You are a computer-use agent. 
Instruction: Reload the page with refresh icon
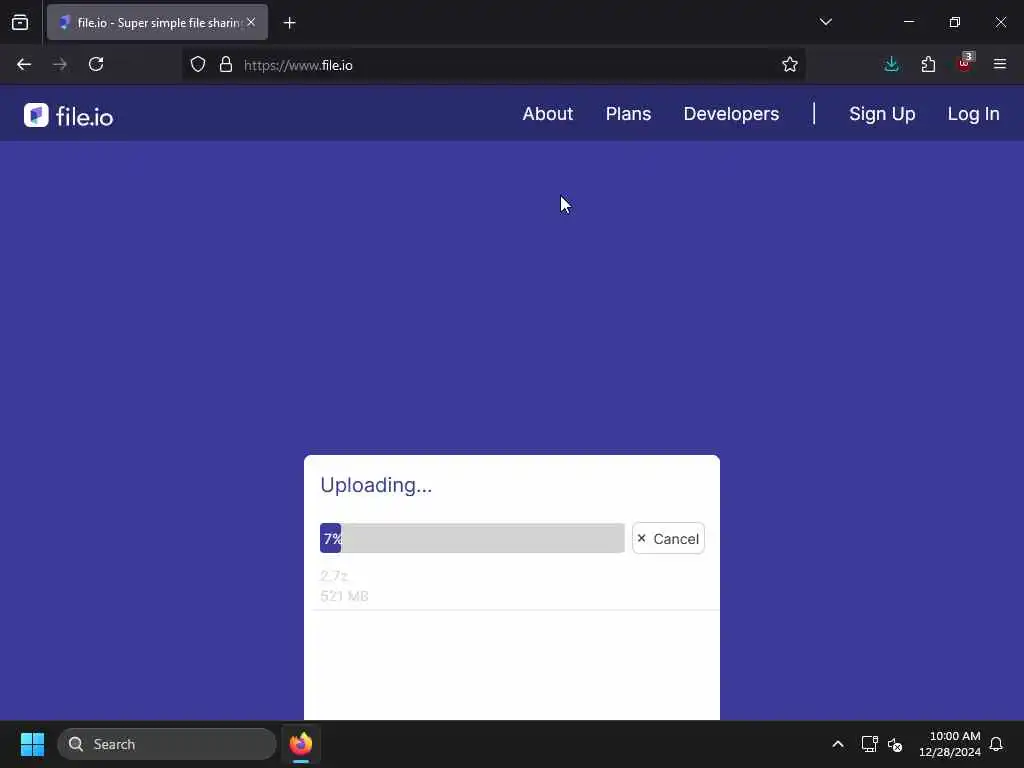pos(96,65)
